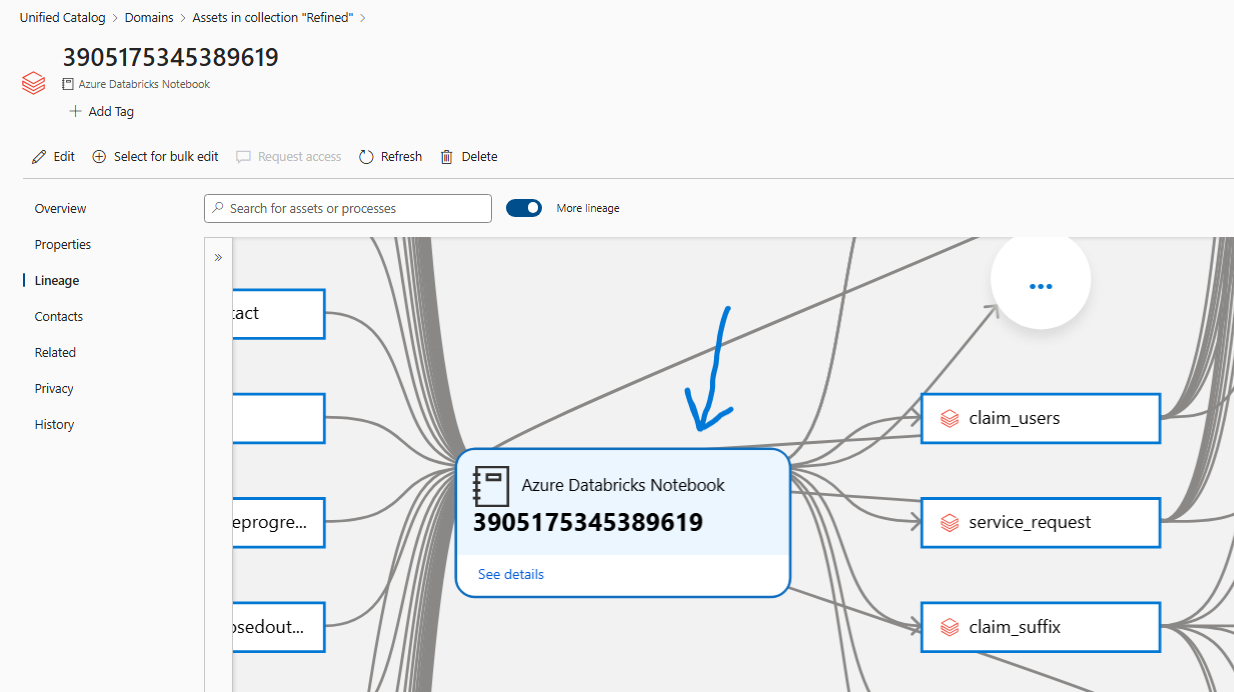The width and height of the screenshot is (1234, 692).
Task: Click the small notebook icon under the title
Action: pos(68,85)
